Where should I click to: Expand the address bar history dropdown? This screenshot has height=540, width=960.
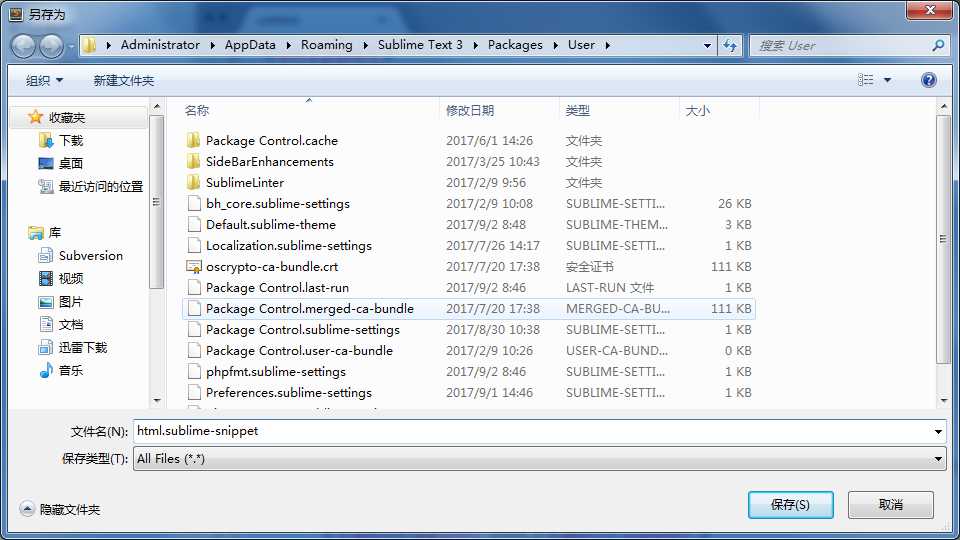tap(707, 45)
